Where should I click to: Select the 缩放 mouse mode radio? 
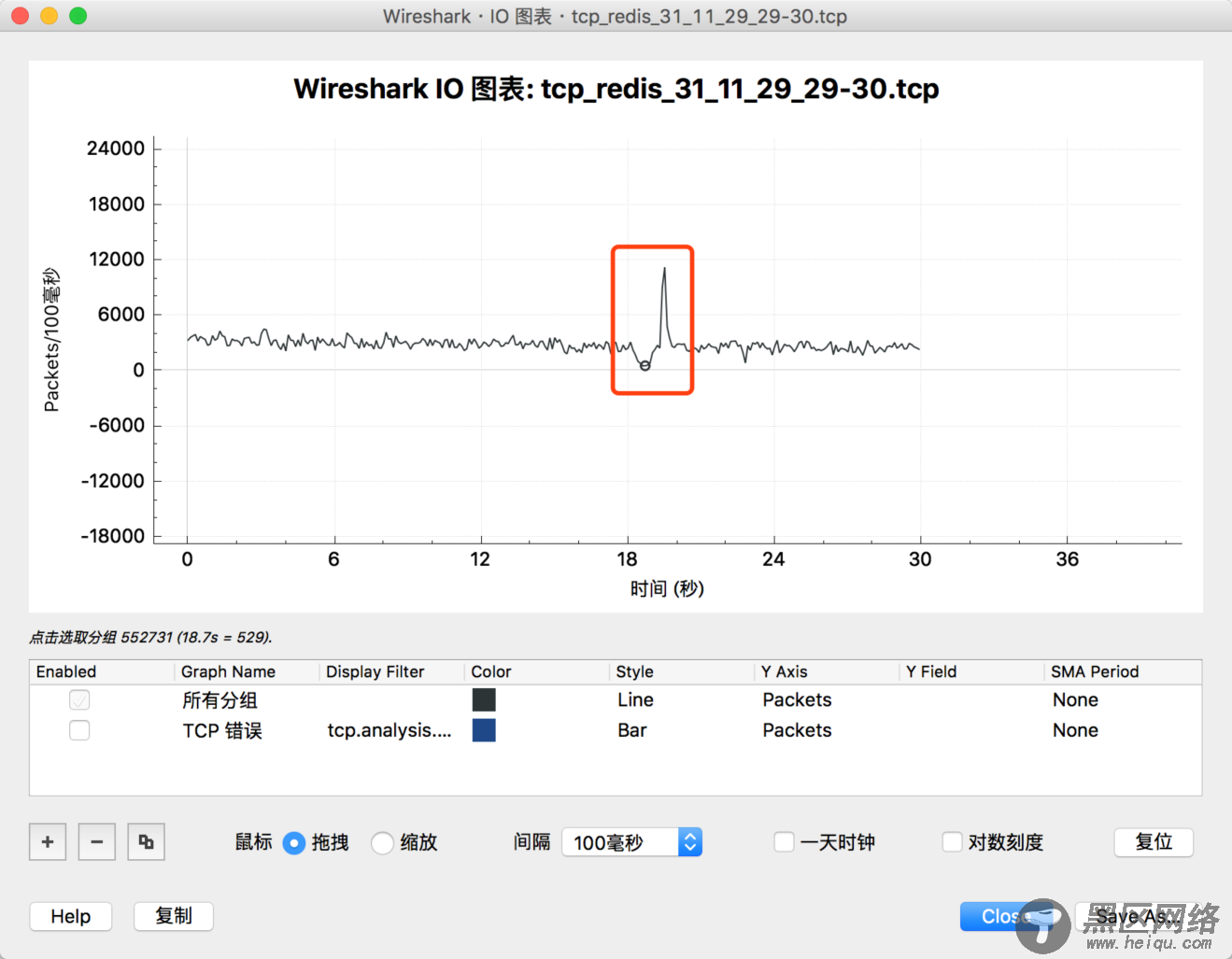pos(382,842)
